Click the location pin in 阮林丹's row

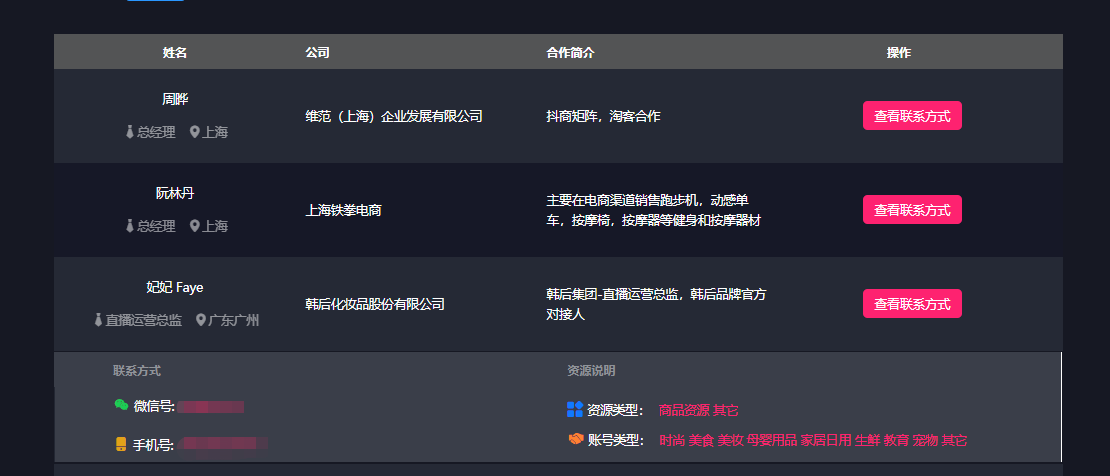click(x=195, y=226)
